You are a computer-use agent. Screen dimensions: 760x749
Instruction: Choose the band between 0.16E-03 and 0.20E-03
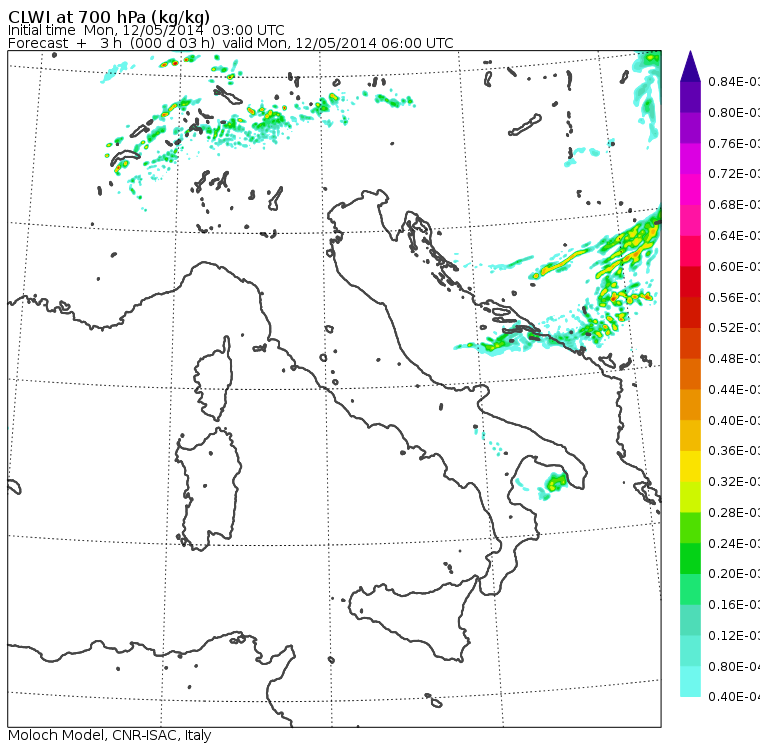coord(690,589)
